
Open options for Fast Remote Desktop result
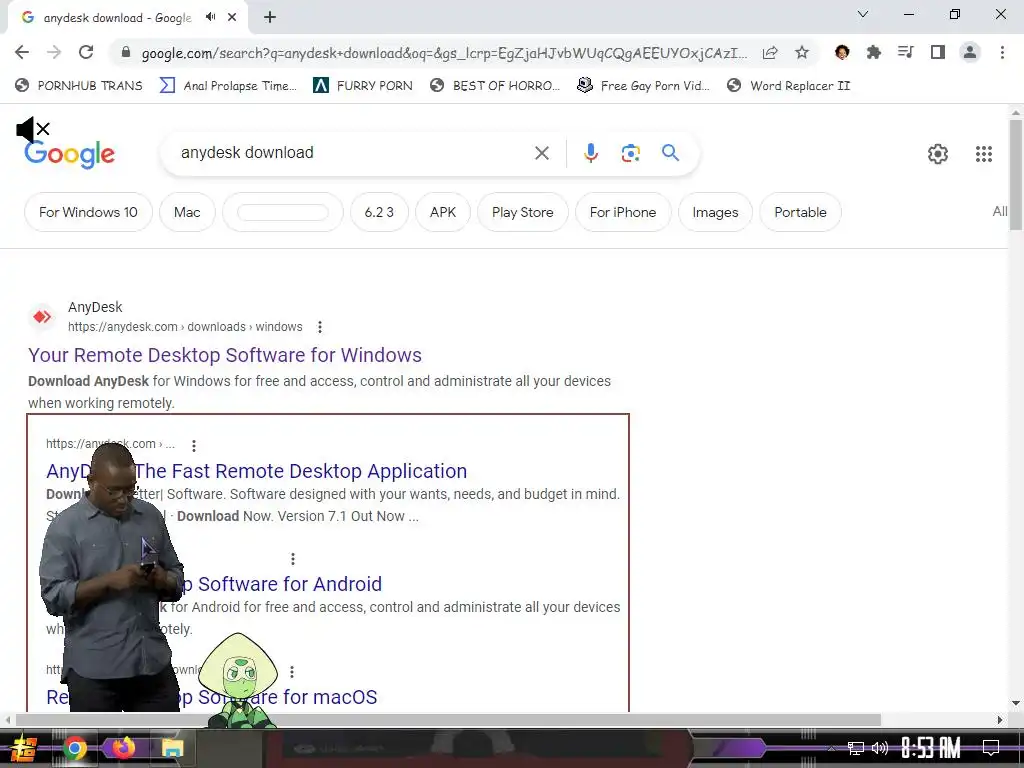[x=193, y=445]
